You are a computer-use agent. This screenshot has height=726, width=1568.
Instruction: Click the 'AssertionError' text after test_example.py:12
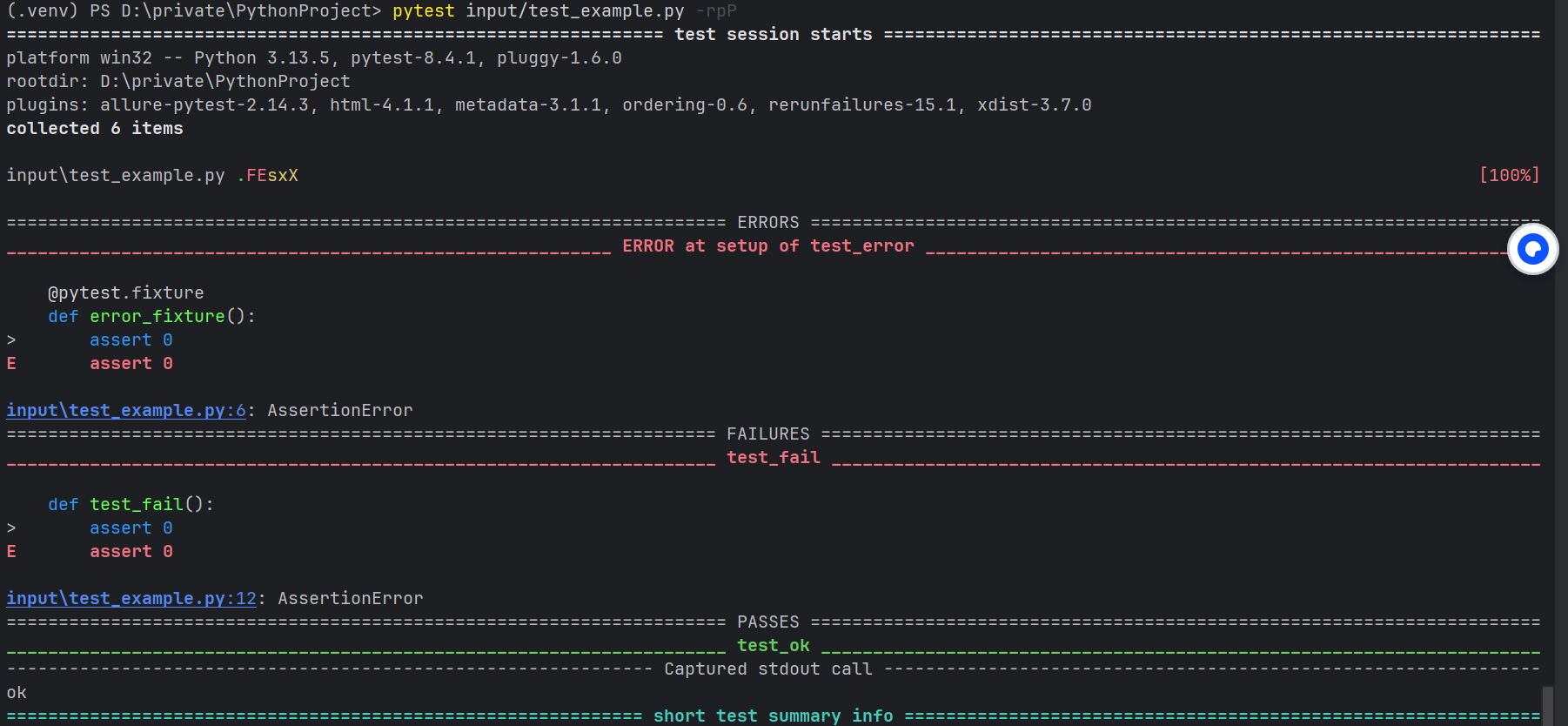click(x=351, y=598)
